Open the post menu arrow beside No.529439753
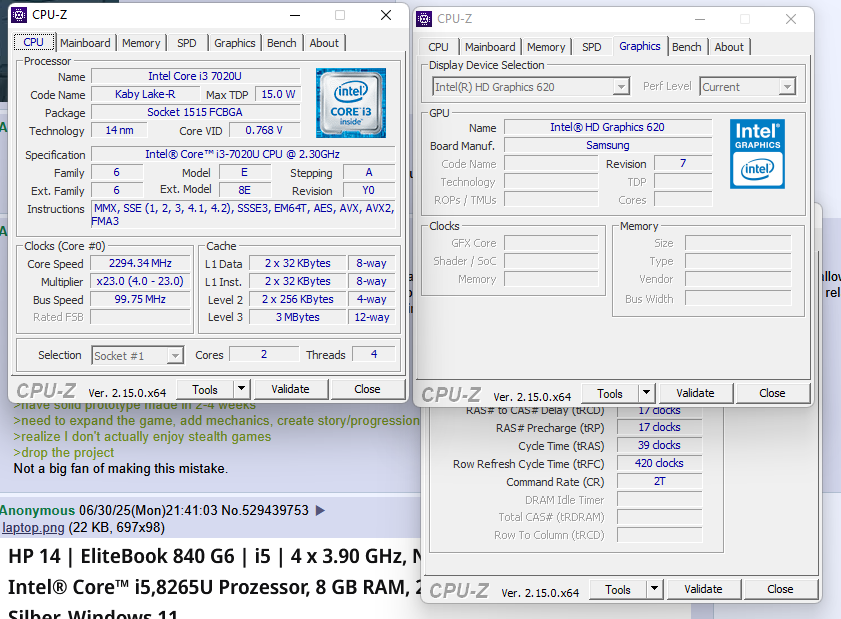This screenshot has width=841, height=619. (320, 510)
